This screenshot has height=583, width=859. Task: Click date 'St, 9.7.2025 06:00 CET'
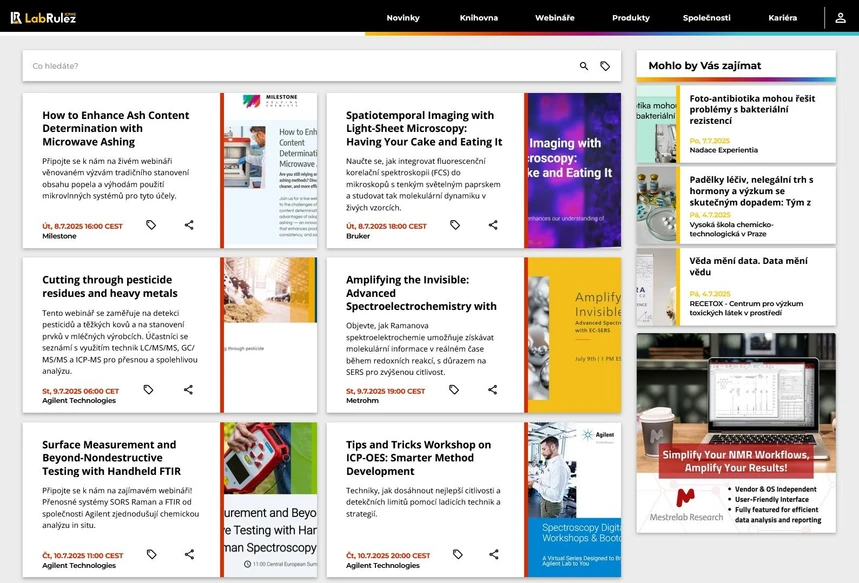[x=81, y=391]
